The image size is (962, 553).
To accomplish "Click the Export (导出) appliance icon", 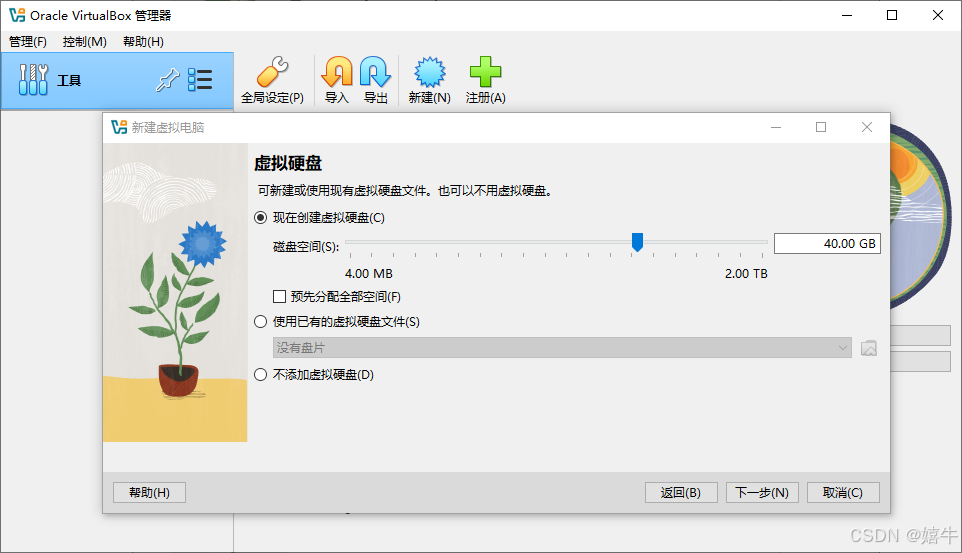I will [x=375, y=72].
